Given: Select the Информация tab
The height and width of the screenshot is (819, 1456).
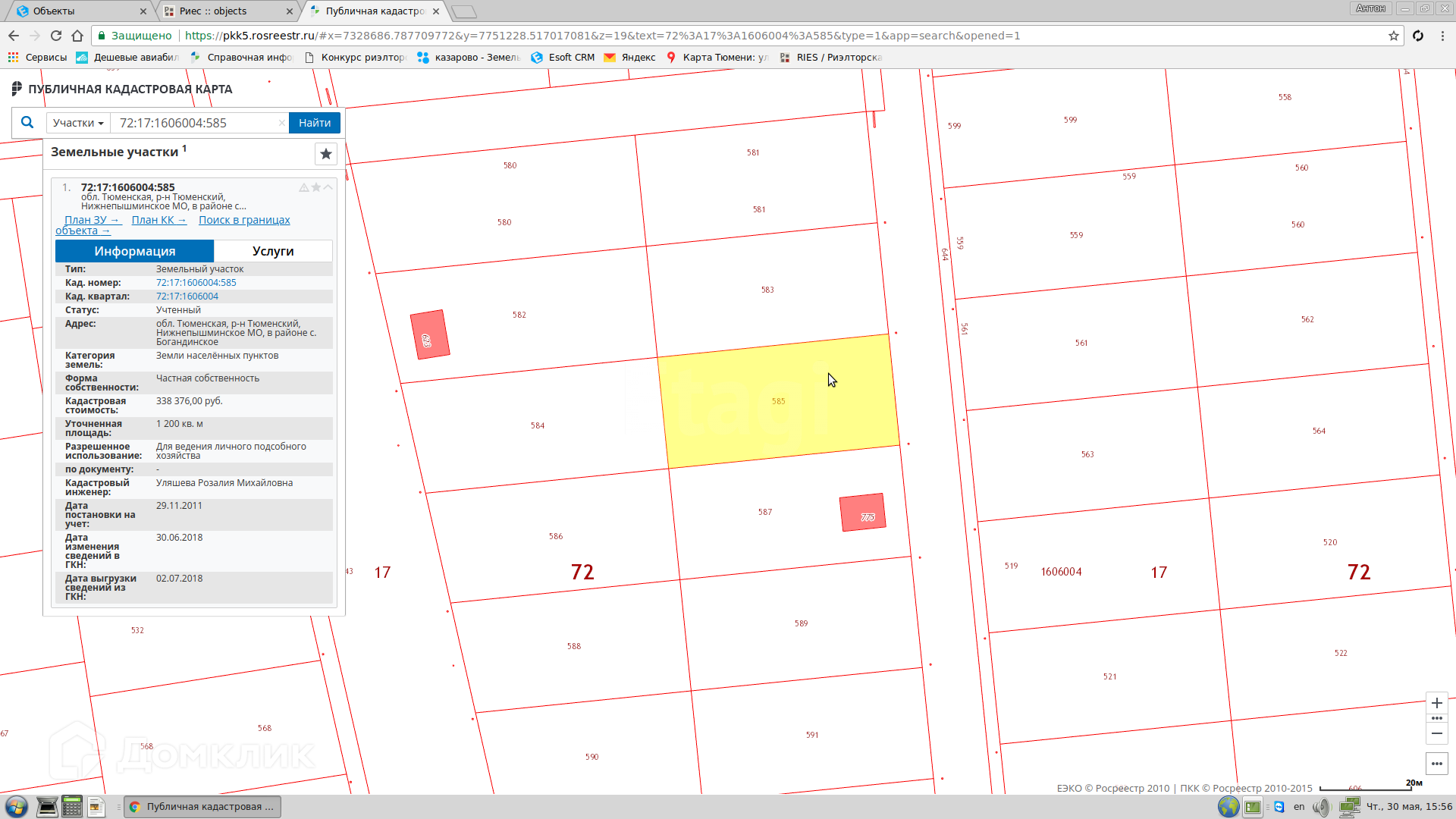Looking at the screenshot, I should pyautogui.click(x=134, y=251).
